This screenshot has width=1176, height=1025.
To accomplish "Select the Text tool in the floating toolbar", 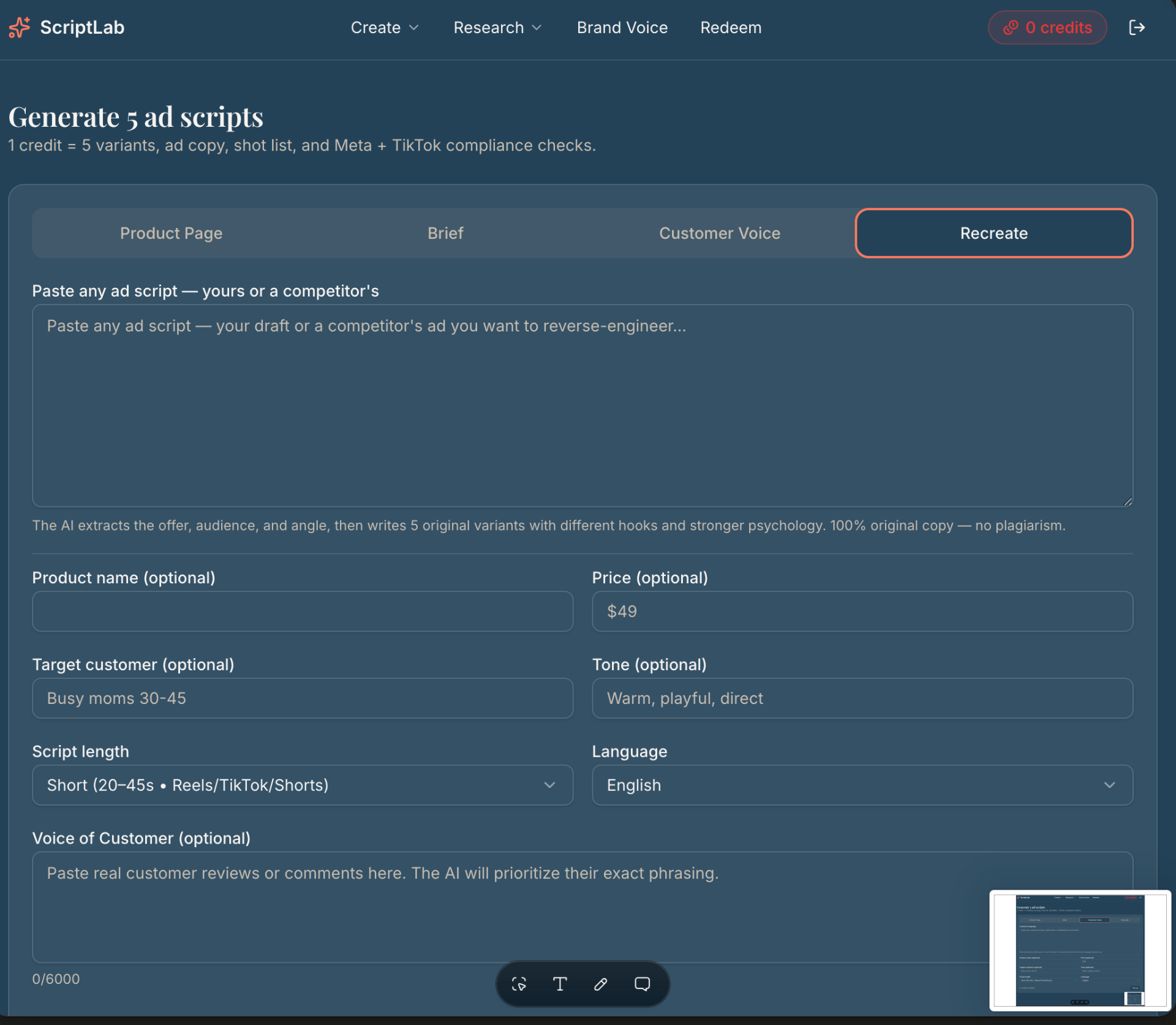I will pyautogui.click(x=560, y=984).
